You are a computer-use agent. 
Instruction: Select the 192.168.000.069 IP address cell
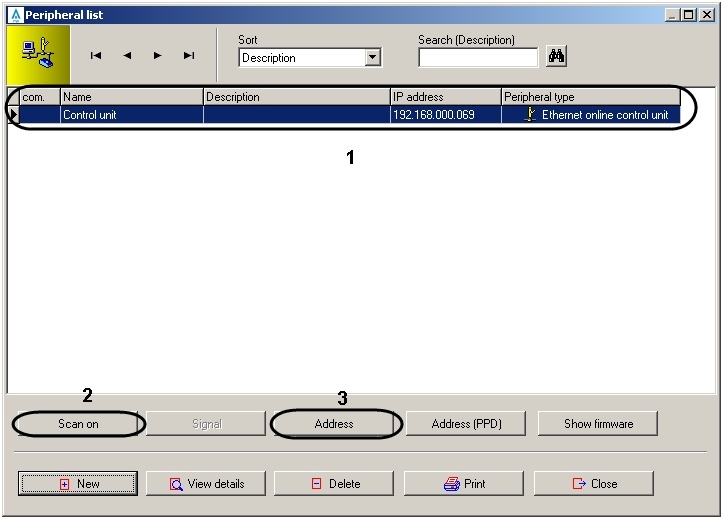point(446,115)
